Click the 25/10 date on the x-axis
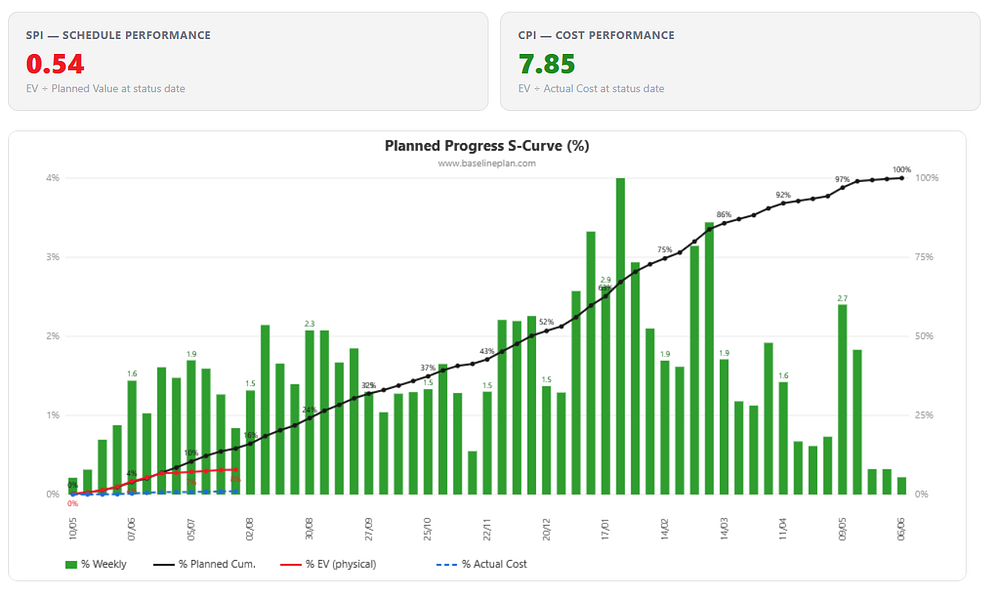This screenshot has height=600, width=998. point(428,529)
